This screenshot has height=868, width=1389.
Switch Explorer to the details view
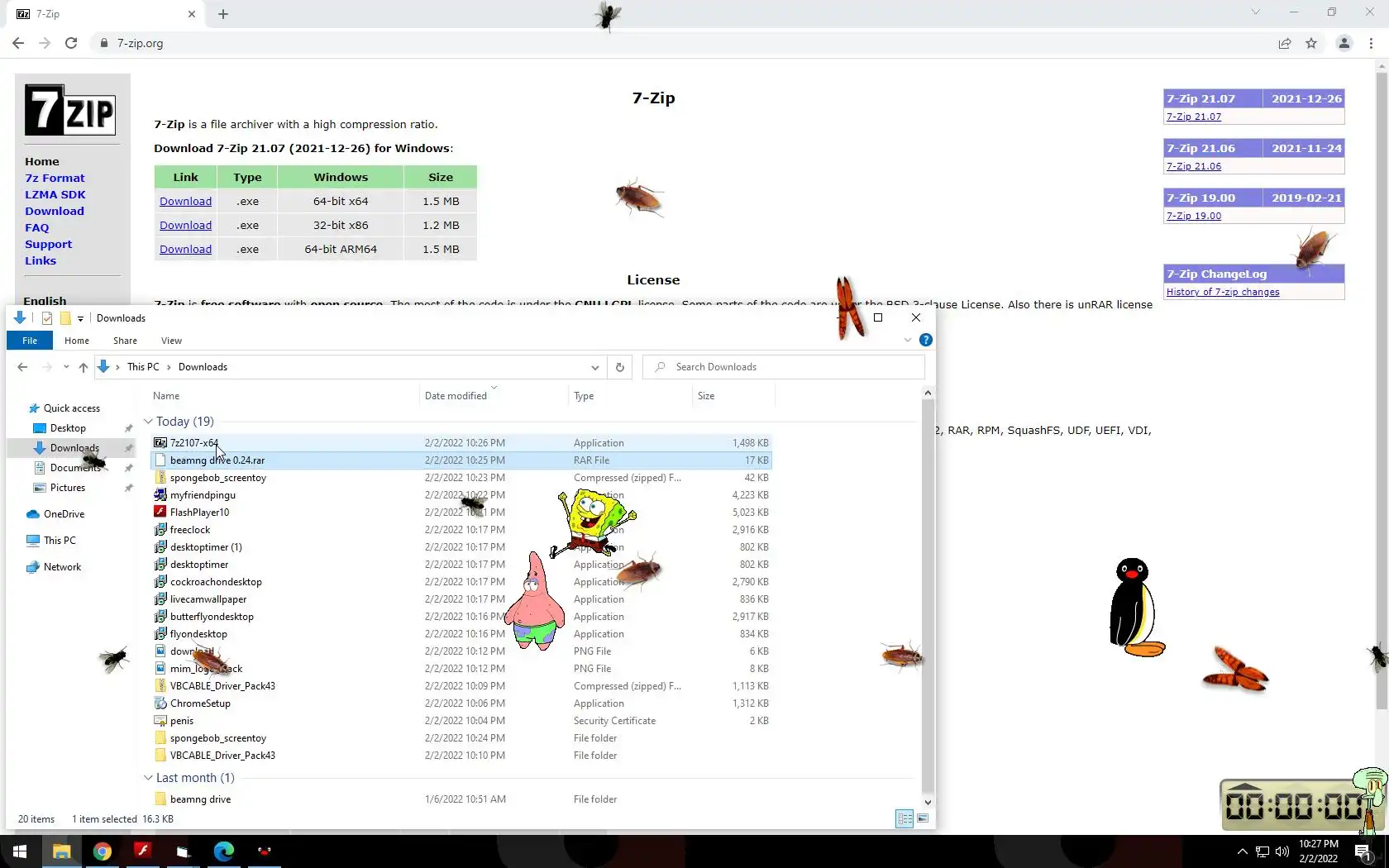point(905,819)
